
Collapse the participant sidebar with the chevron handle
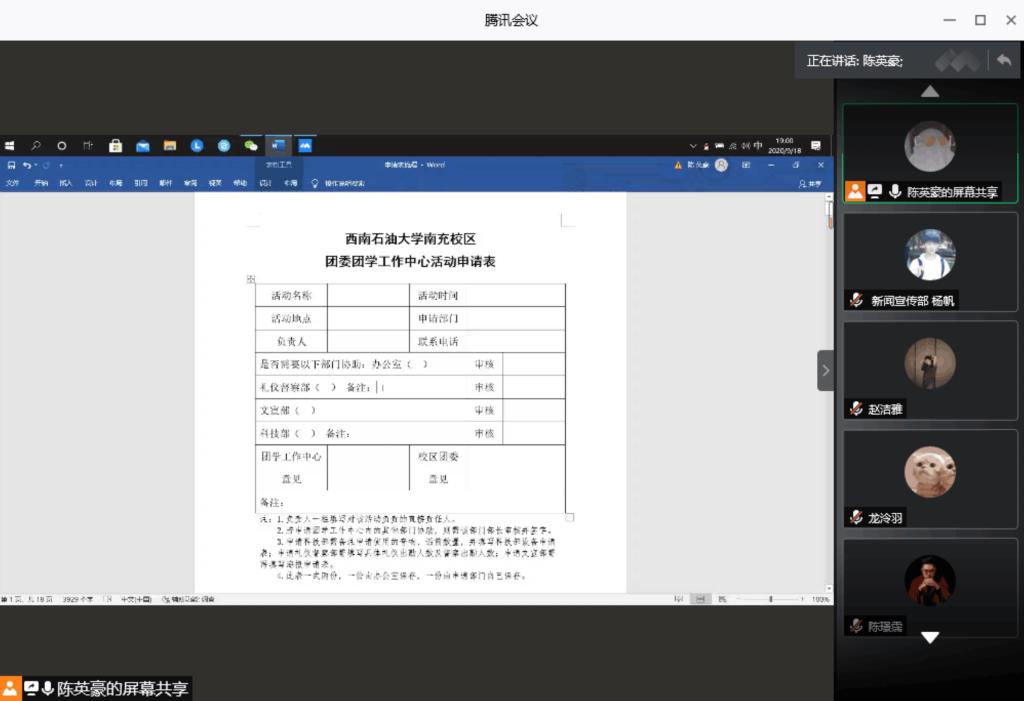825,370
